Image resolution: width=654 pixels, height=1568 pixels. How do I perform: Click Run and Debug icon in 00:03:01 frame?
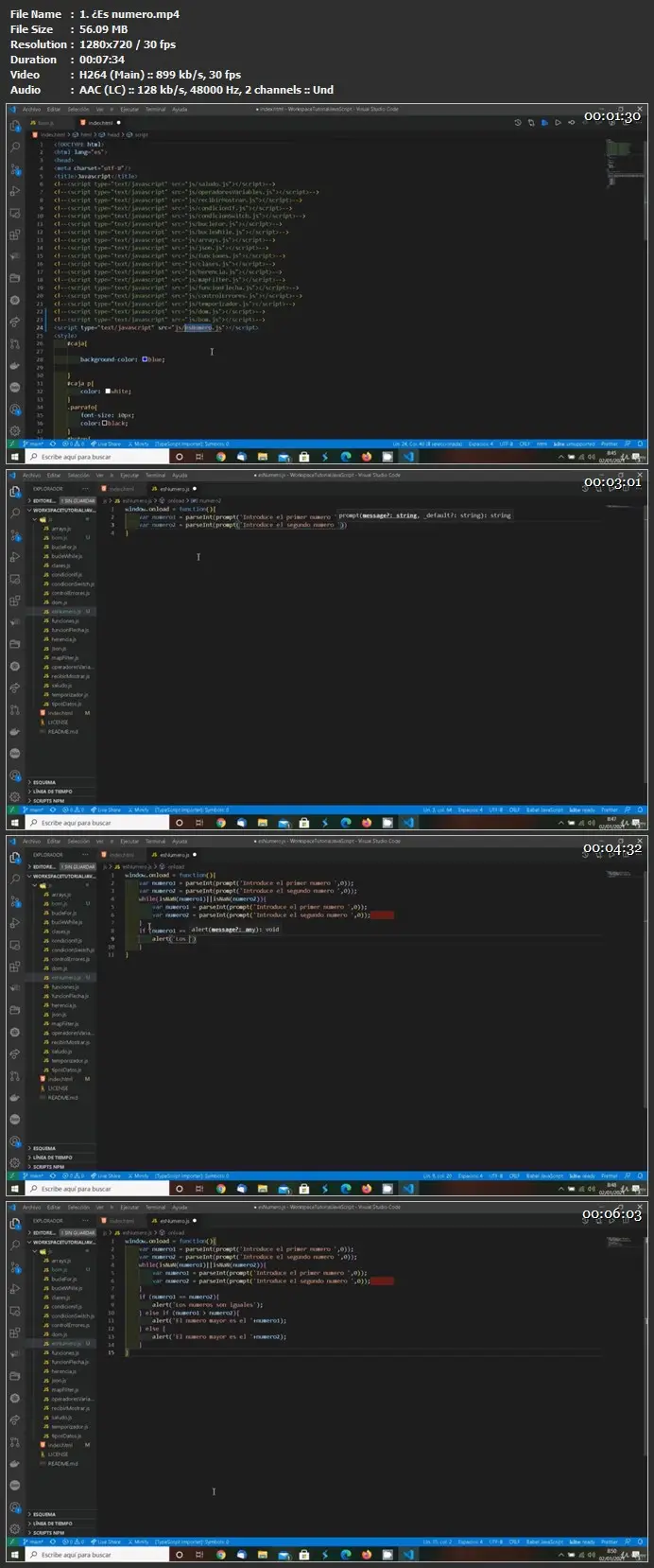[x=14, y=557]
